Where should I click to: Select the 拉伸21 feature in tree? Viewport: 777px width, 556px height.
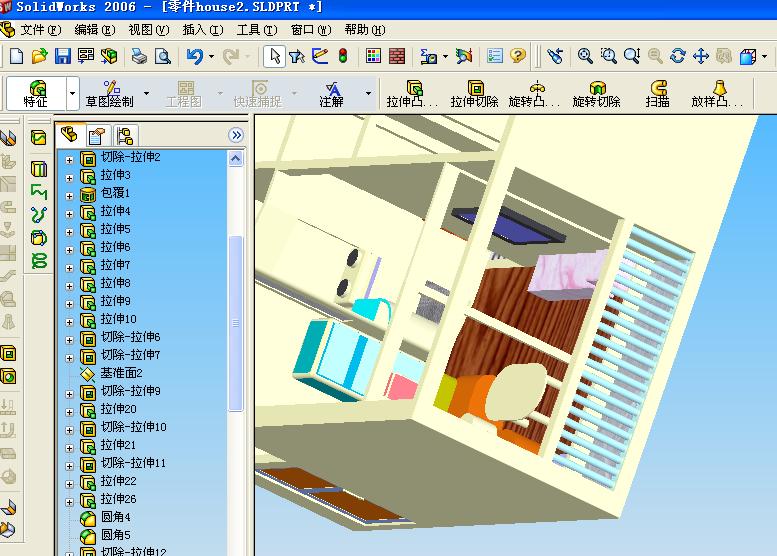point(118,445)
